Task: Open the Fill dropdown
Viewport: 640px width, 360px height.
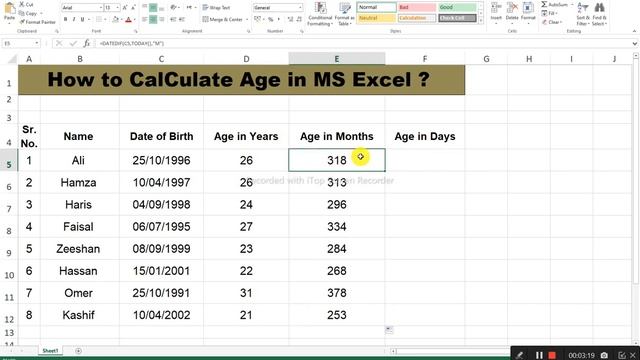Action: pos(551,13)
